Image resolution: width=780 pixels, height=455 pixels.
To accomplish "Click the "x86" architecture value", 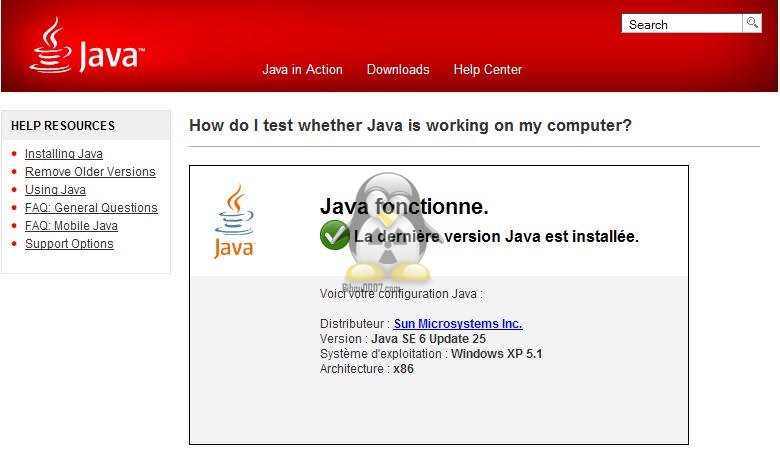I will (403, 368).
